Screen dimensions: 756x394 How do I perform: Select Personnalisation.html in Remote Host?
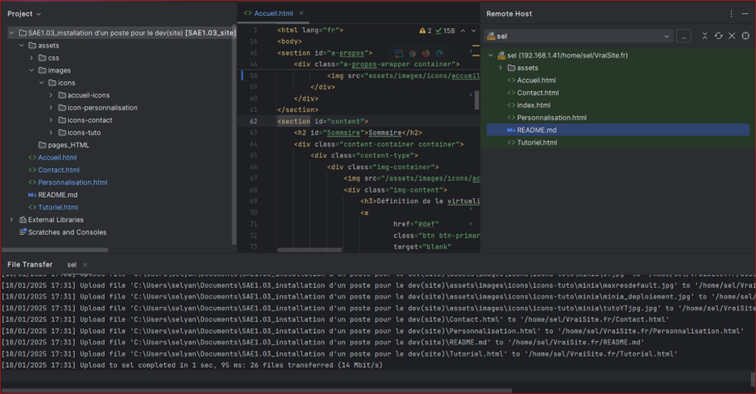click(x=552, y=118)
